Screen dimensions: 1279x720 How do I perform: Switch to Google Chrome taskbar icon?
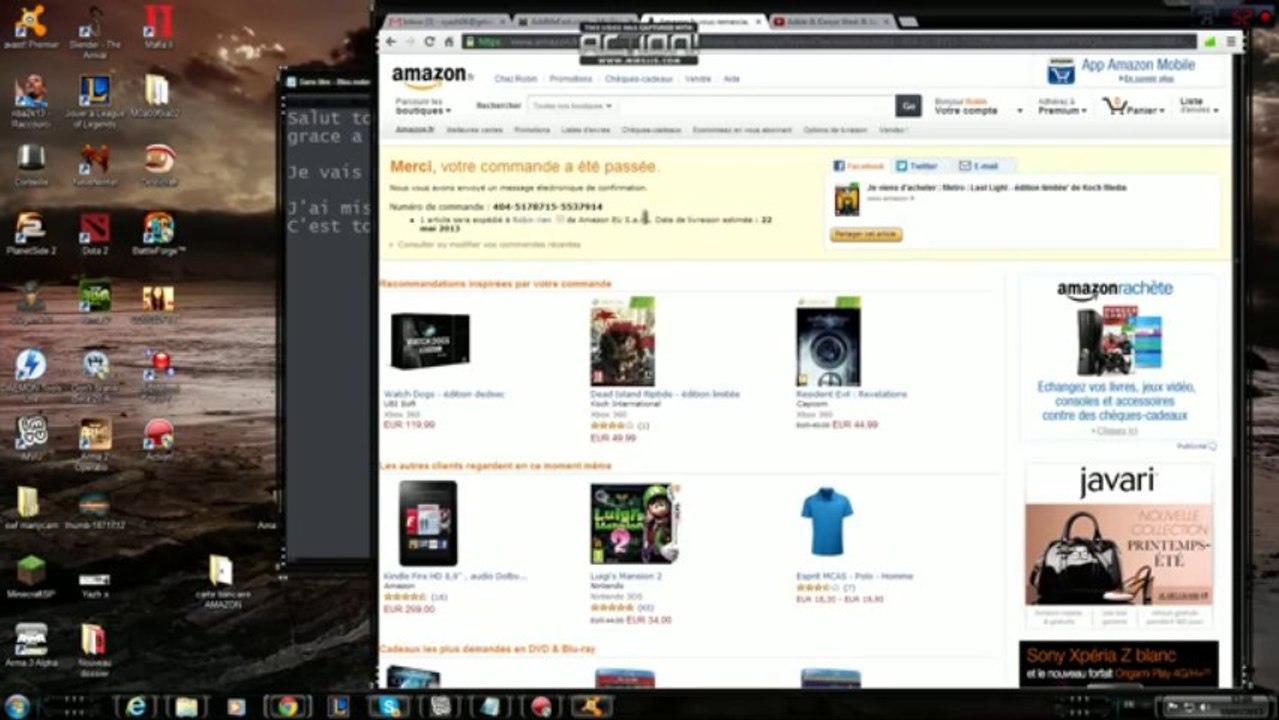tap(288, 706)
